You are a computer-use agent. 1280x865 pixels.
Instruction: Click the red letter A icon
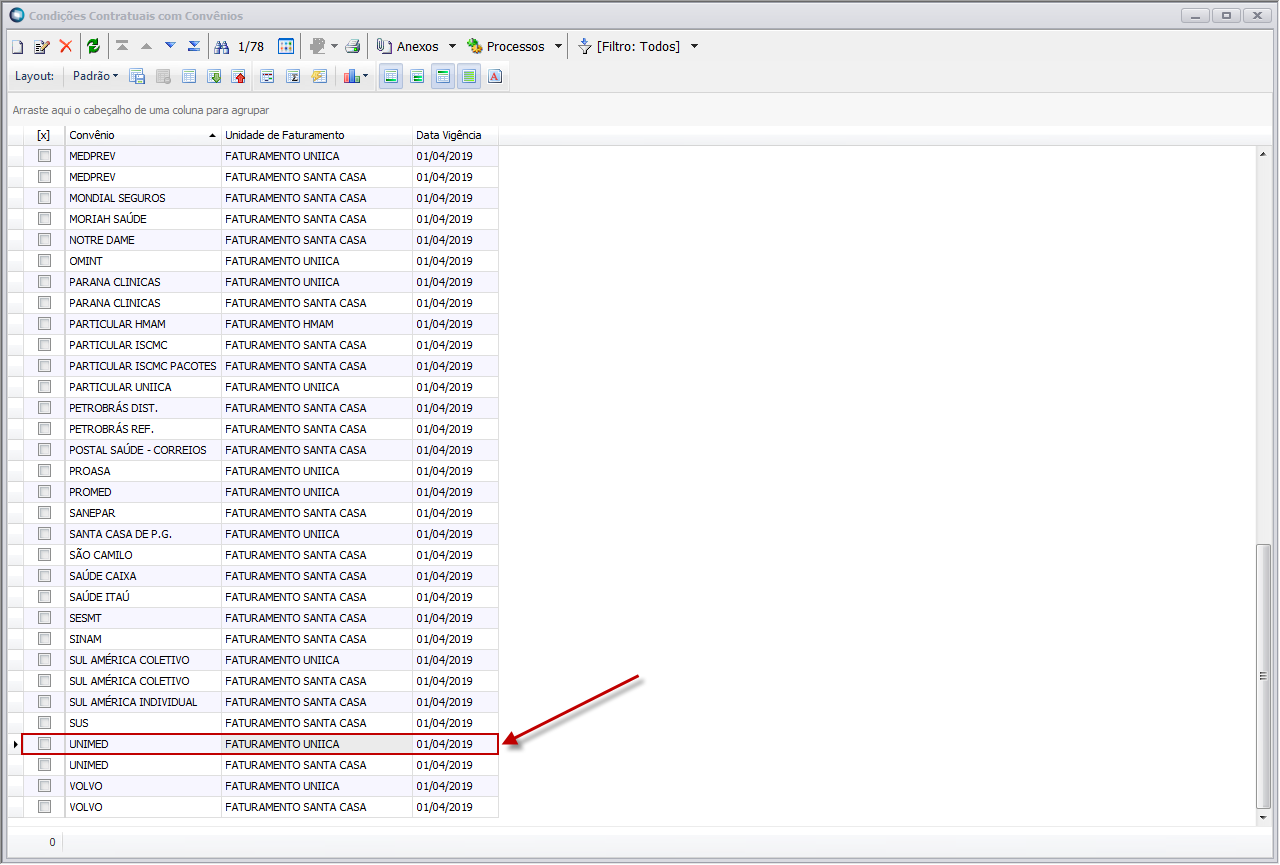click(x=495, y=76)
